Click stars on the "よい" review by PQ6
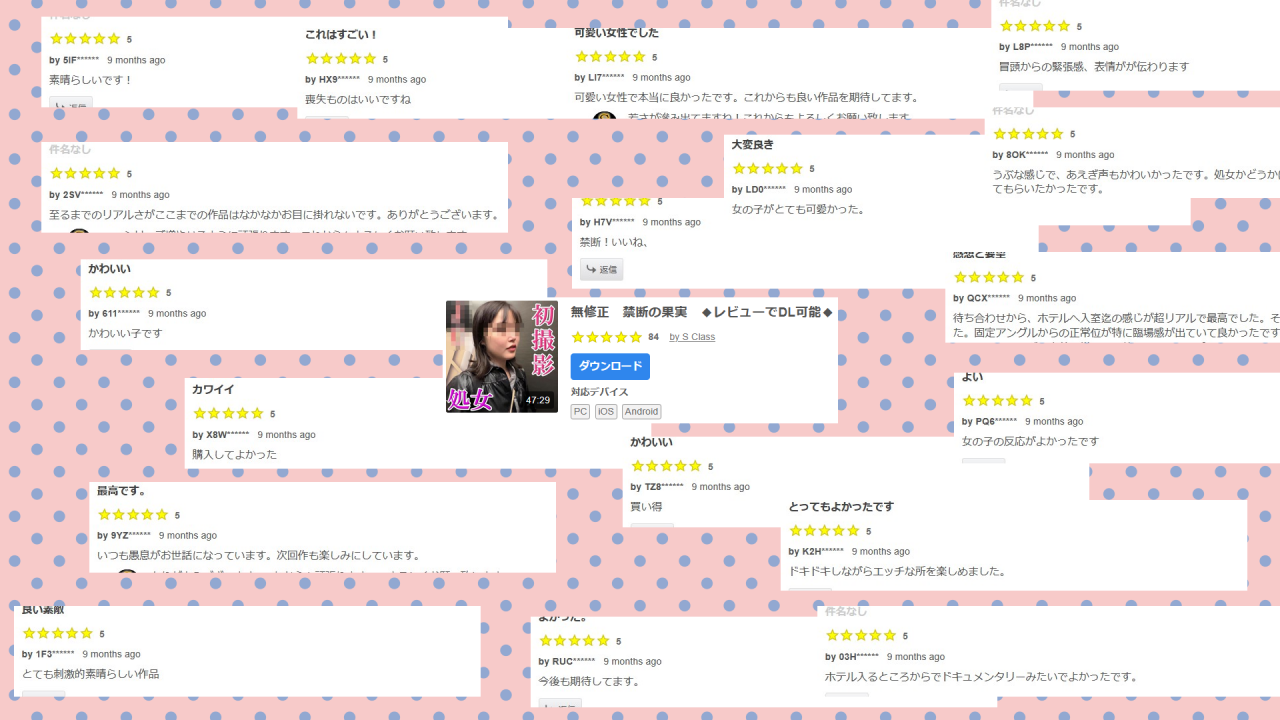The width and height of the screenshot is (1280, 720). pyautogui.click(x=997, y=401)
